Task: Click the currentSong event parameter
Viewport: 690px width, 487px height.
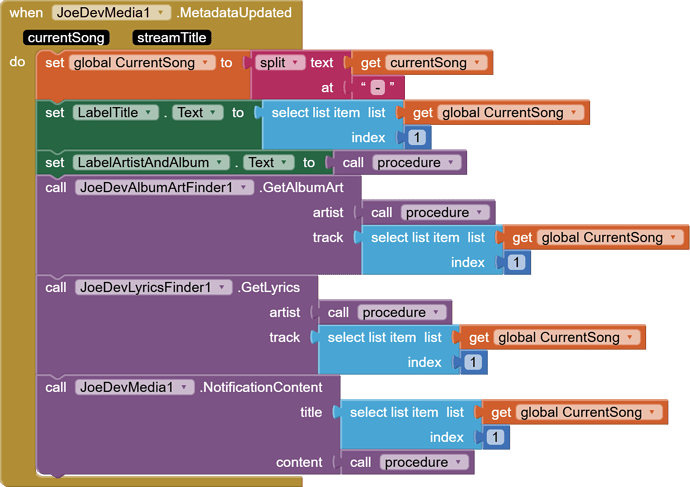Action: tap(68, 38)
